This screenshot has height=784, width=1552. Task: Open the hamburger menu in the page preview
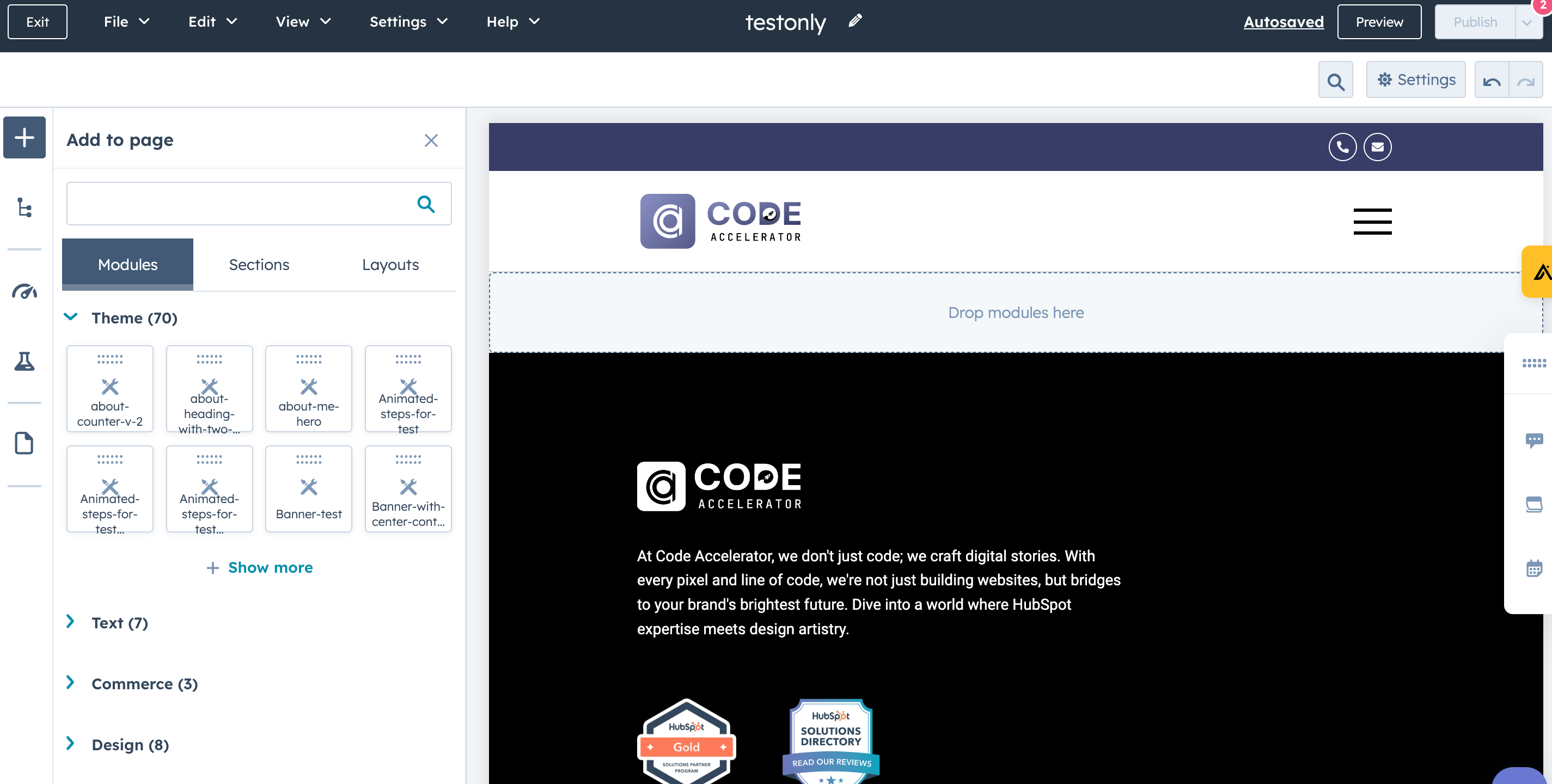(1372, 222)
